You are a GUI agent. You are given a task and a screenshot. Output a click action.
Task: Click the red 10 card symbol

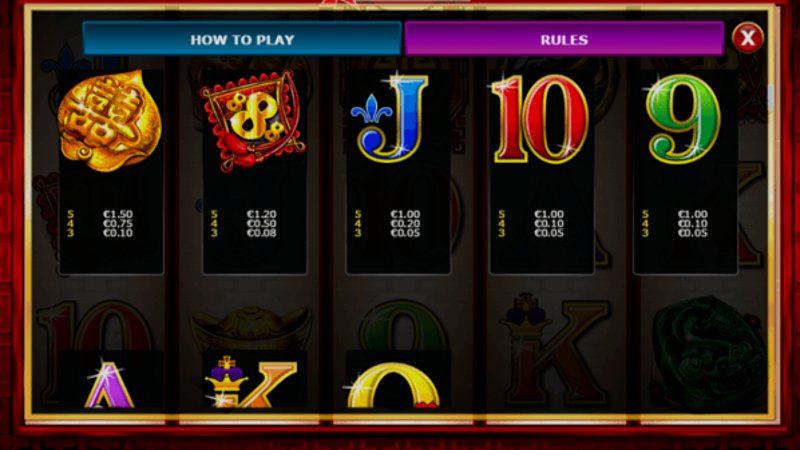point(540,118)
